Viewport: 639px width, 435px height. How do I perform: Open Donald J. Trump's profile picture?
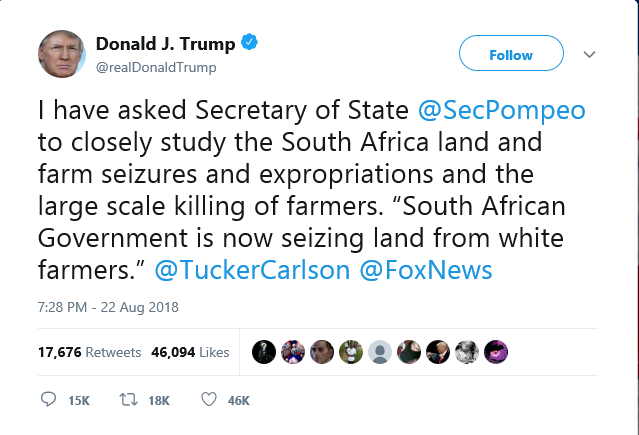[x=62, y=54]
